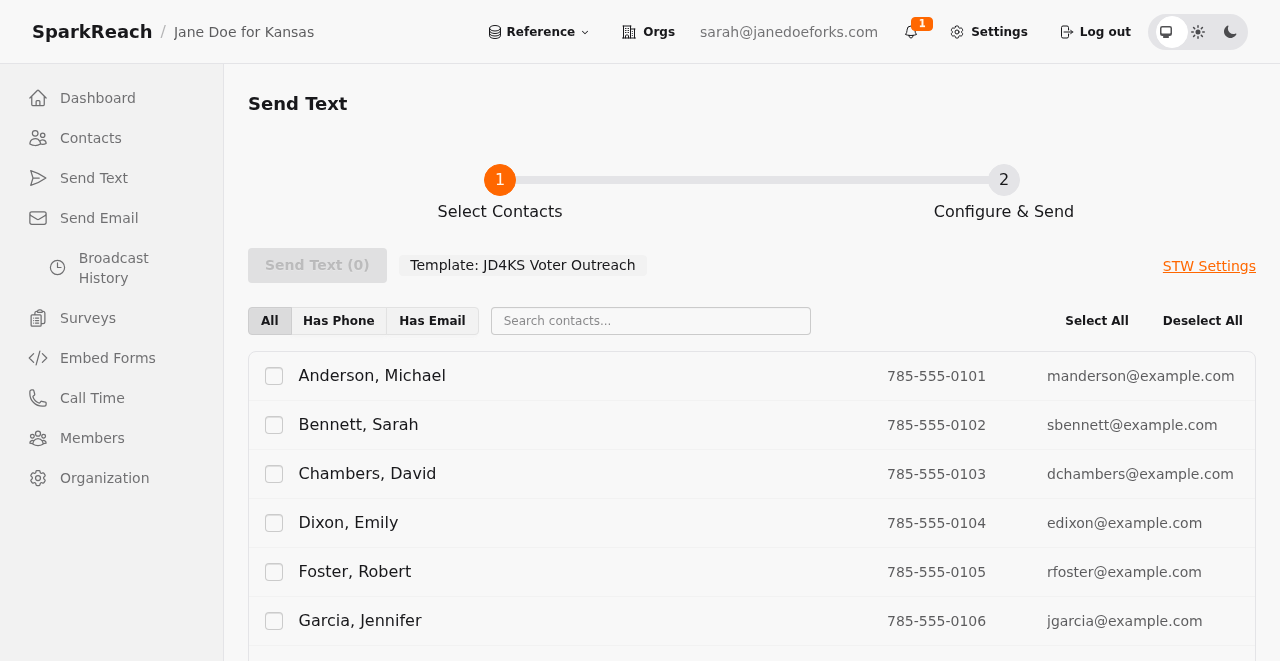Select the Embed Forms code icon
1280x661 pixels.
pyautogui.click(x=37, y=358)
